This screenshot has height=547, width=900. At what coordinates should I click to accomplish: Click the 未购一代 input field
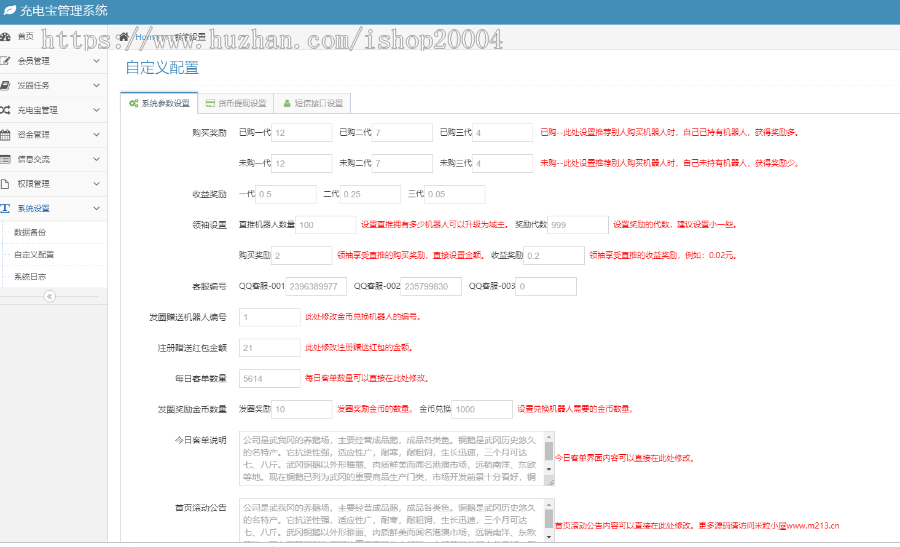302,164
